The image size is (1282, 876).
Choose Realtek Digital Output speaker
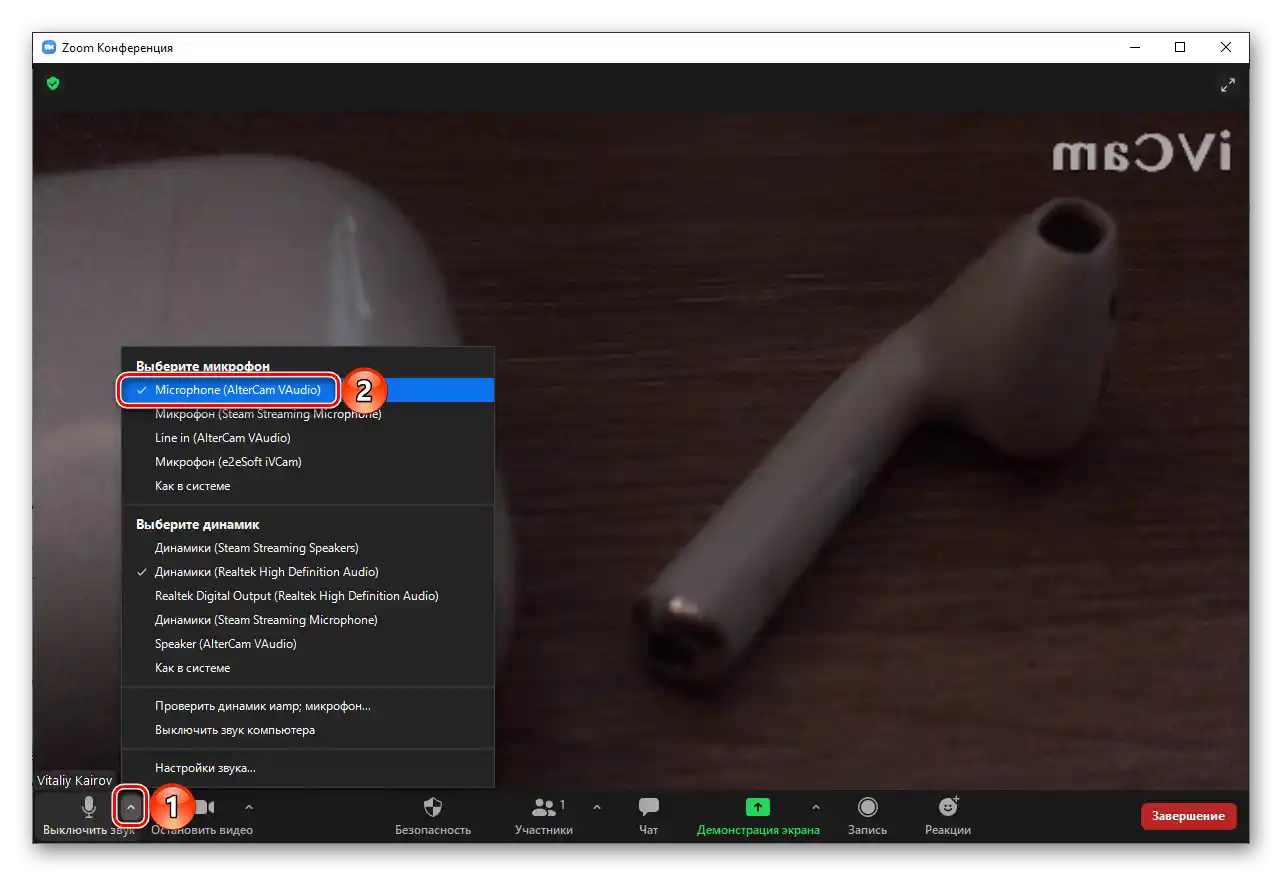pos(308,596)
